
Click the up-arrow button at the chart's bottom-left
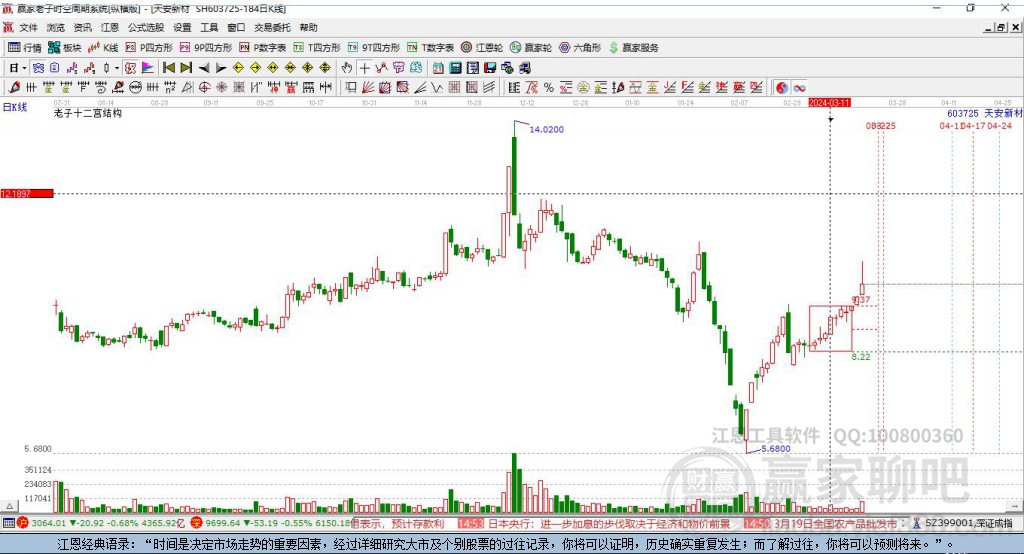pyautogui.click(x=9, y=506)
